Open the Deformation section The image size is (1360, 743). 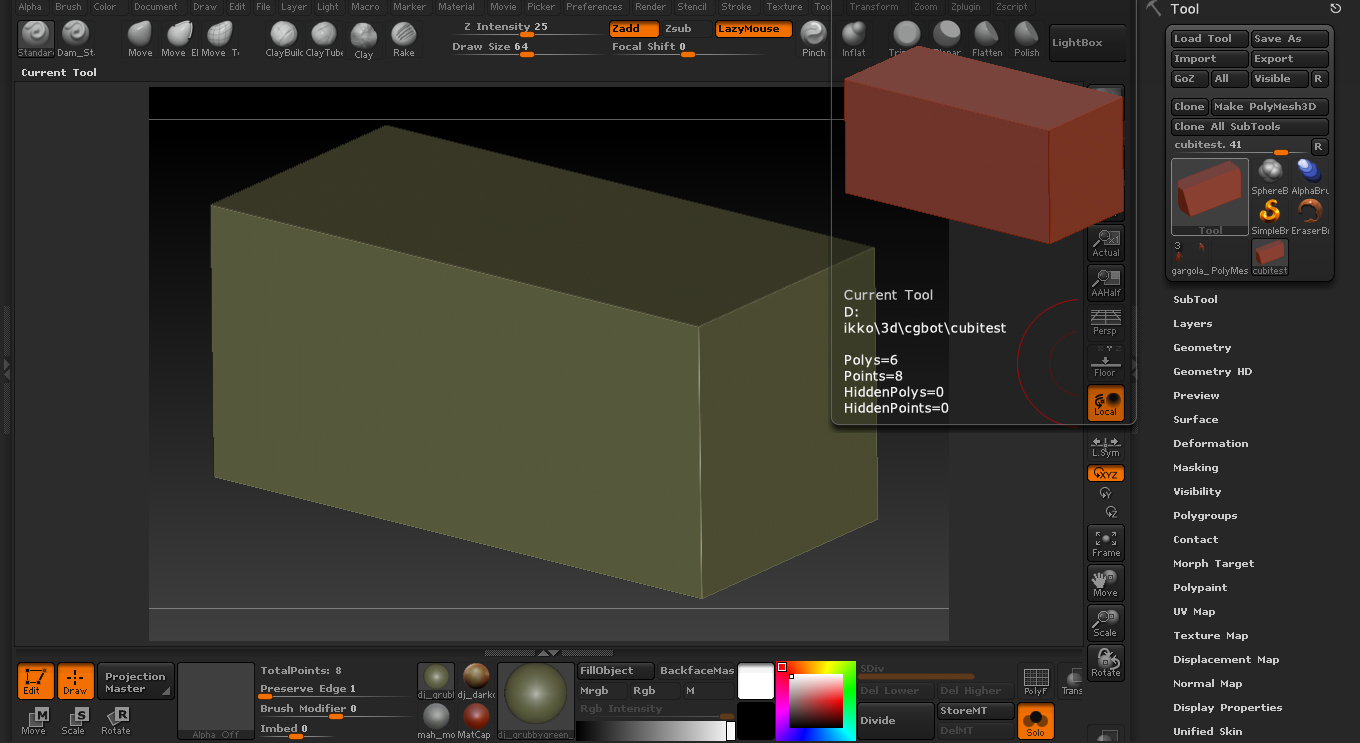coord(1210,443)
